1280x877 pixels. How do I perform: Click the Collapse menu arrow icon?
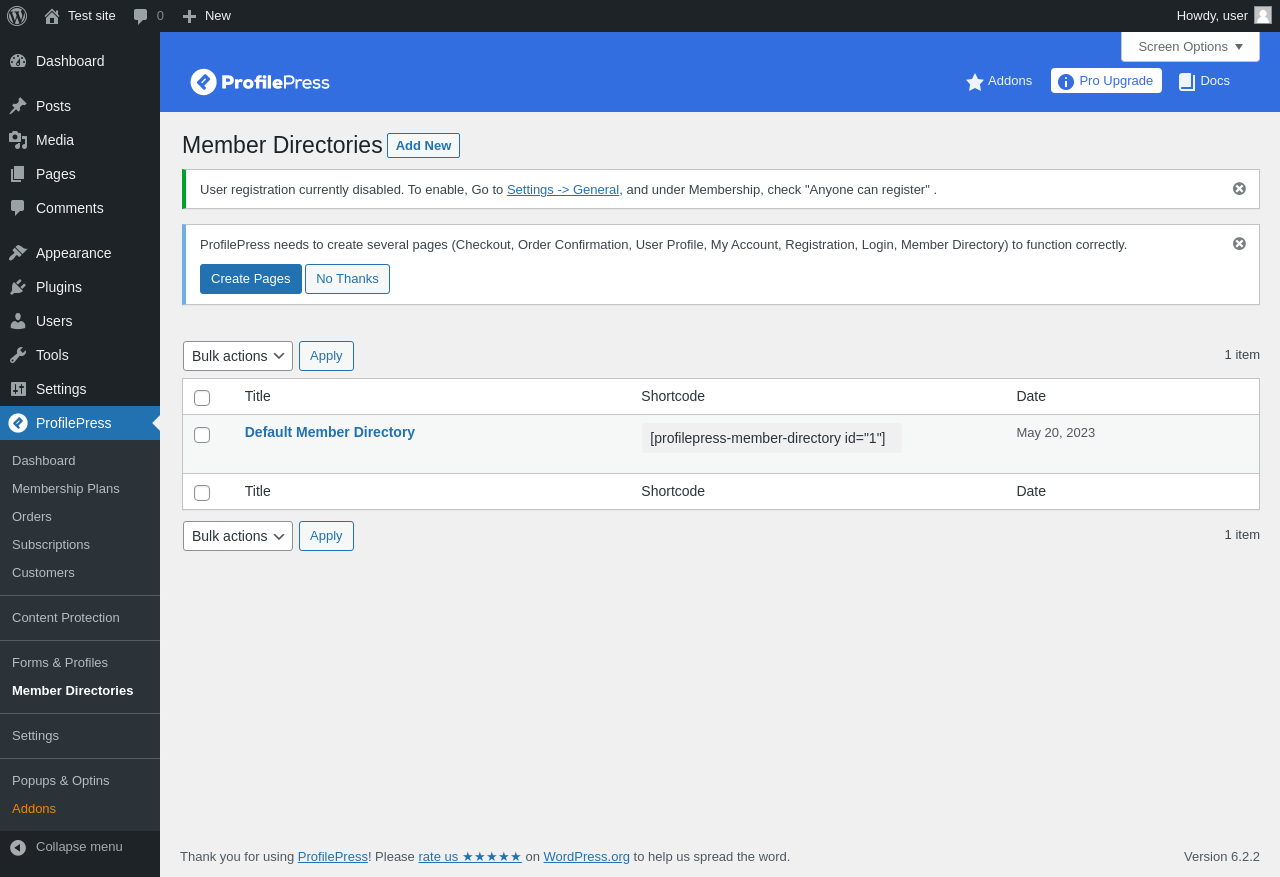pos(18,847)
